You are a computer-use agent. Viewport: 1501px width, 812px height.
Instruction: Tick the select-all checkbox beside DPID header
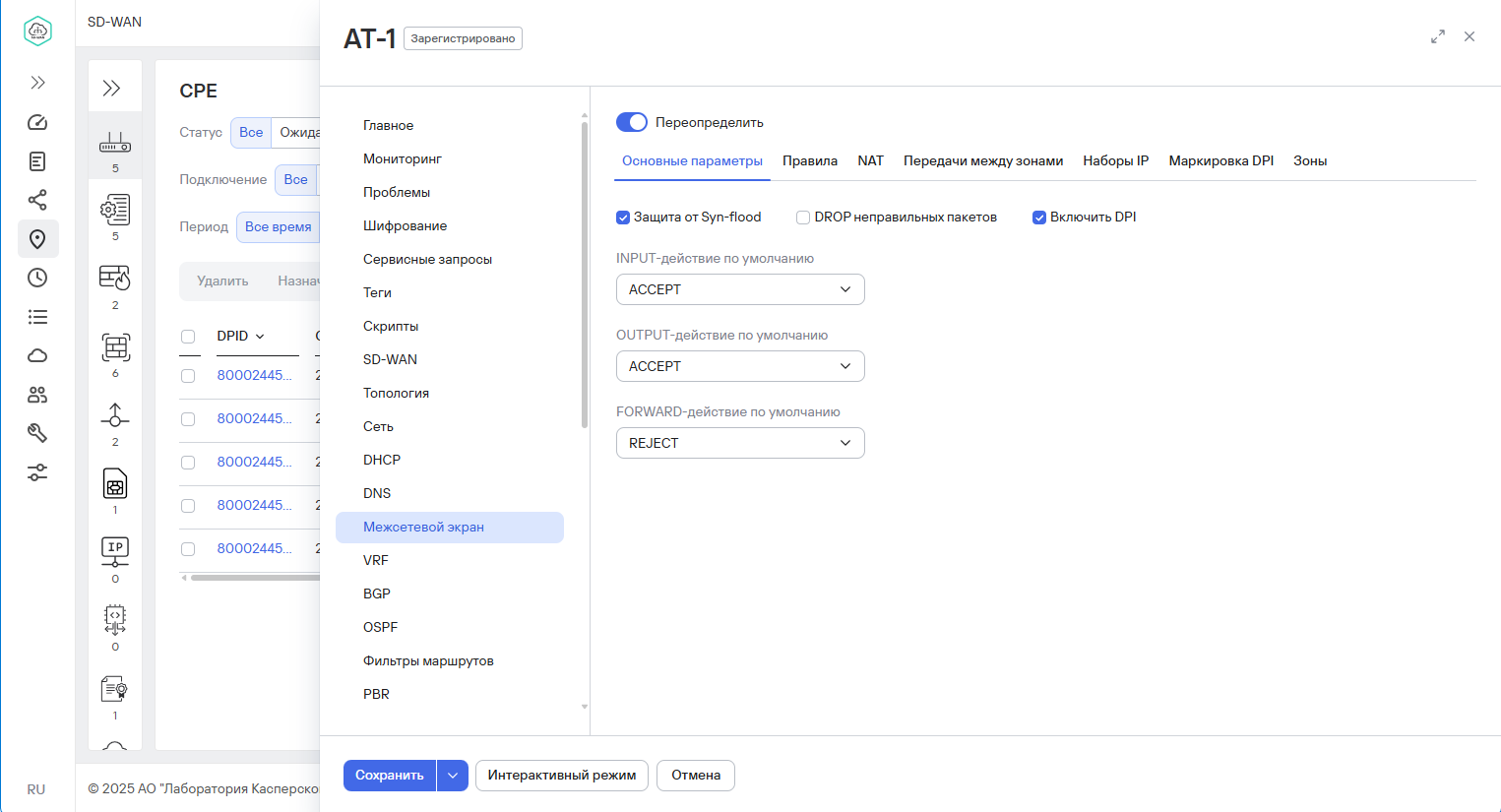click(x=188, y=337)
